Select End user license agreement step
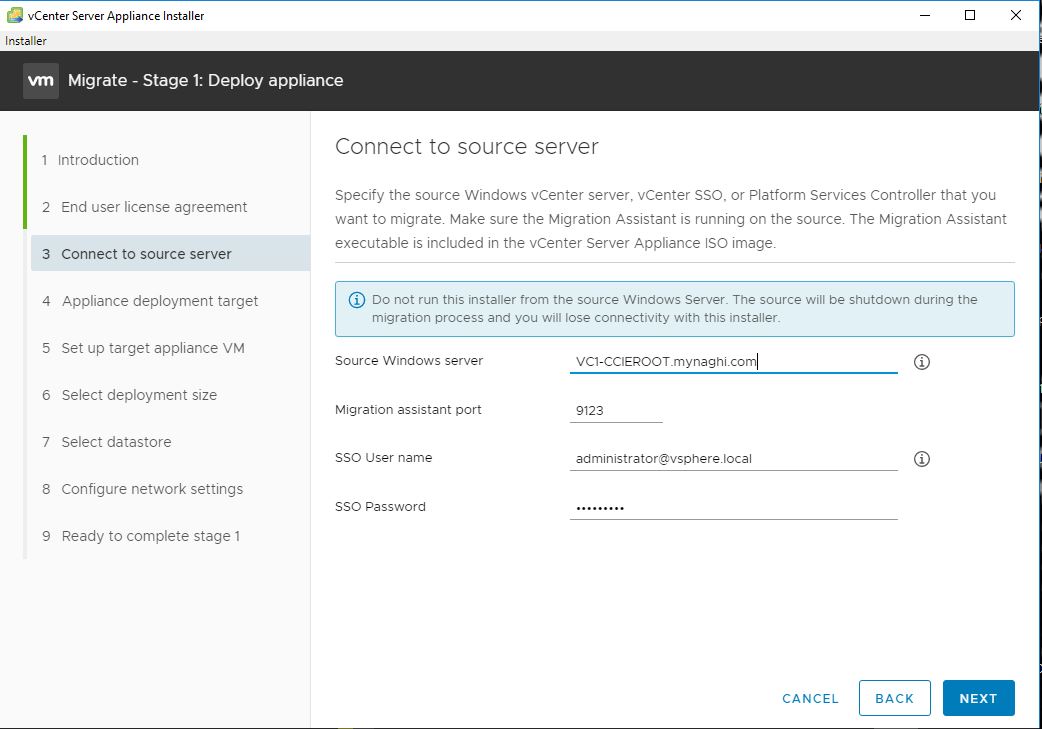 [154, 207]
